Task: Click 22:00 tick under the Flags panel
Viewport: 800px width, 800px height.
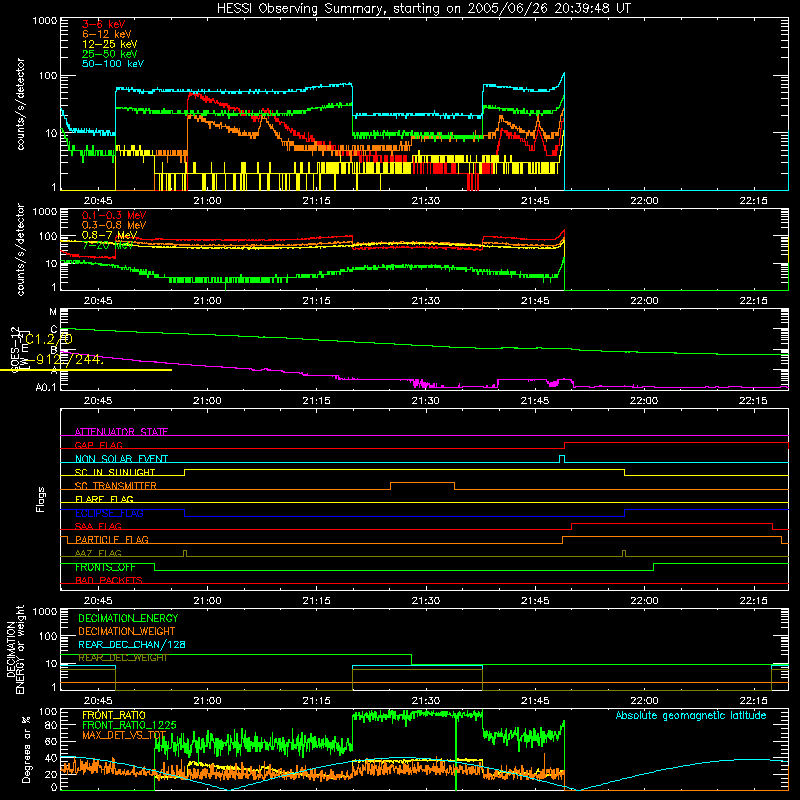Action: [x=644, y=601]
